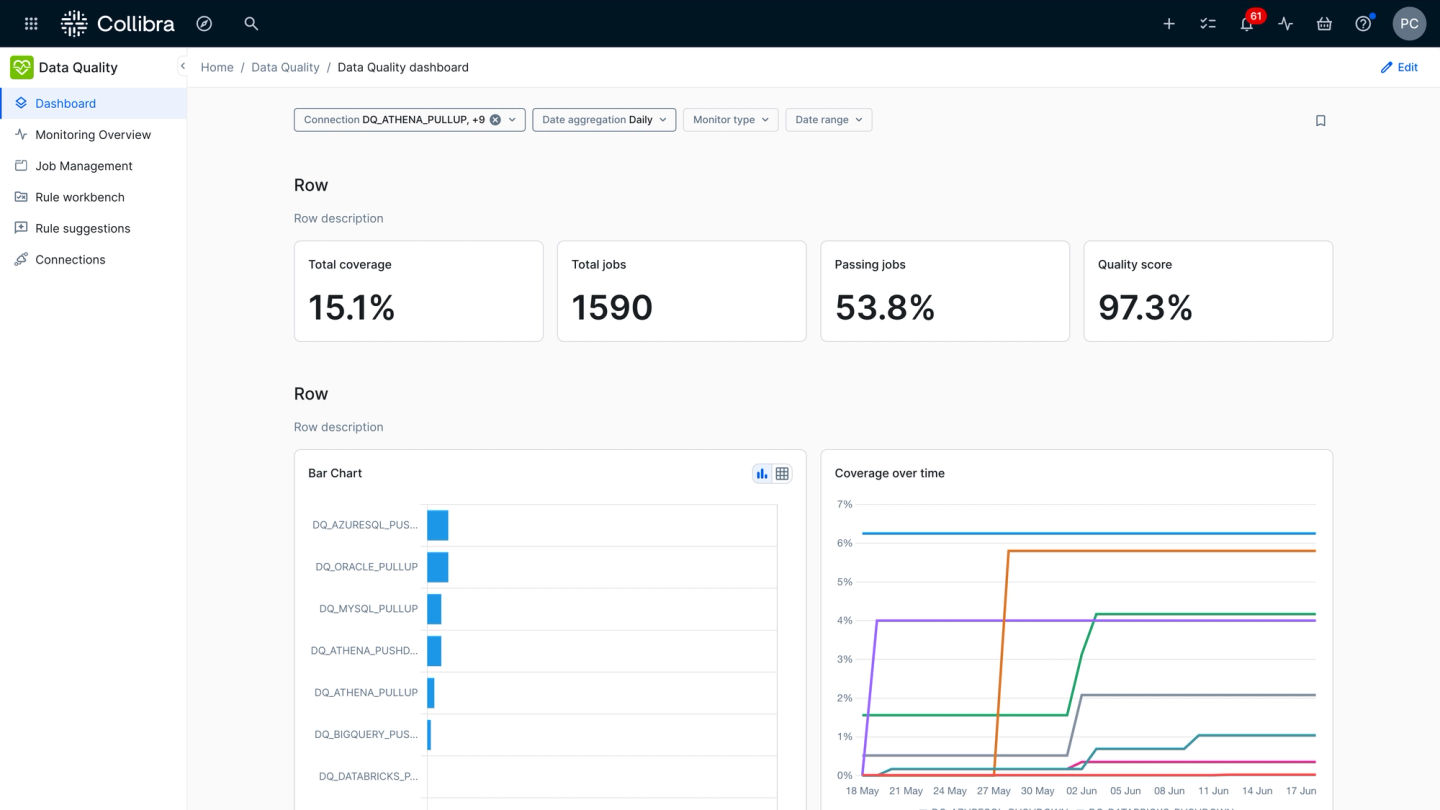Click the Home breadcrumb link
Viewport: 1440px width, 810px height.
(x=217, y=67)
